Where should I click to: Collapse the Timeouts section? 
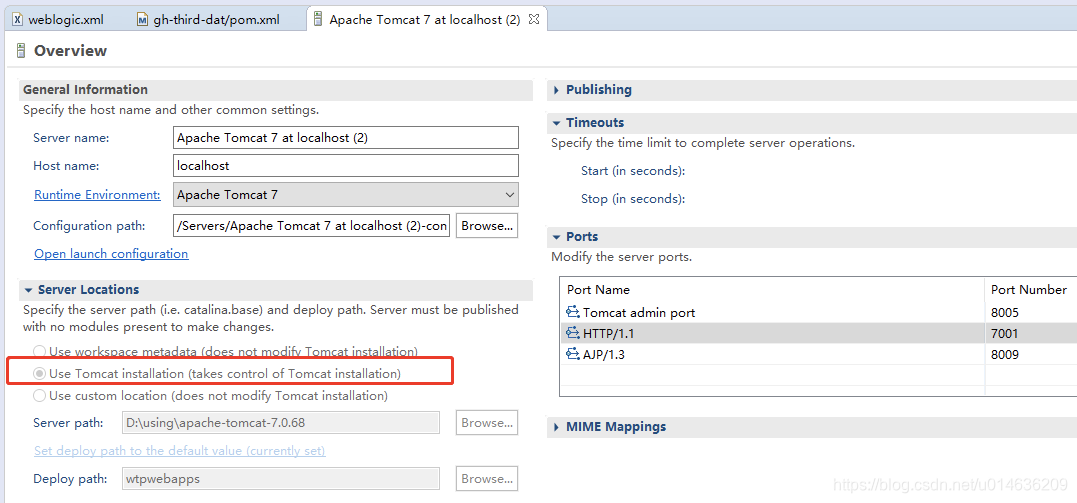point(556,123)
